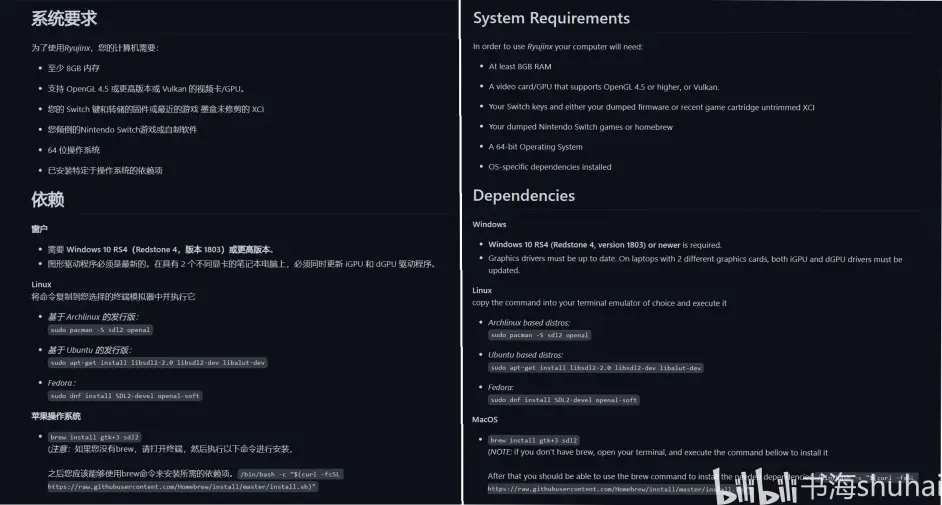Screen dimensions: 942x505
Task: Click the Homebrew install URL in the Chinese document
Action: coord(182,487)
